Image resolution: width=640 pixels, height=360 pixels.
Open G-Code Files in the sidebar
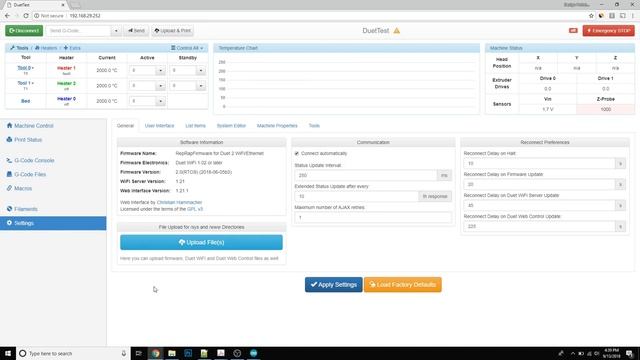(x=53, y=174)
